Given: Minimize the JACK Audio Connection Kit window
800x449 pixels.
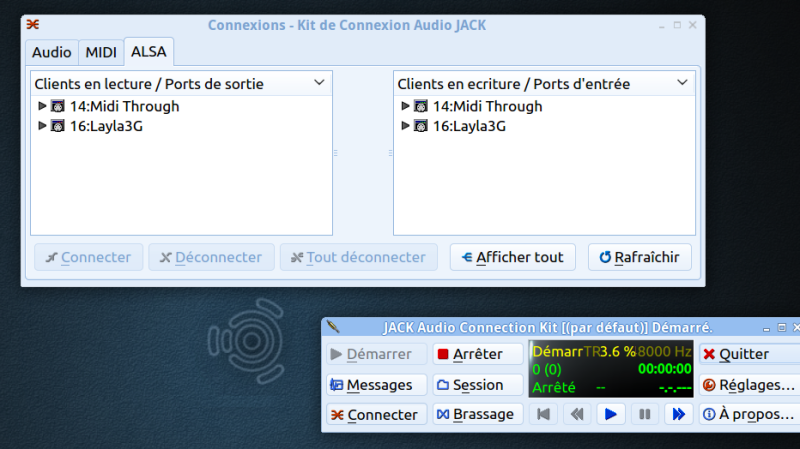Looking at the screenshot, I should click(766, 328).
